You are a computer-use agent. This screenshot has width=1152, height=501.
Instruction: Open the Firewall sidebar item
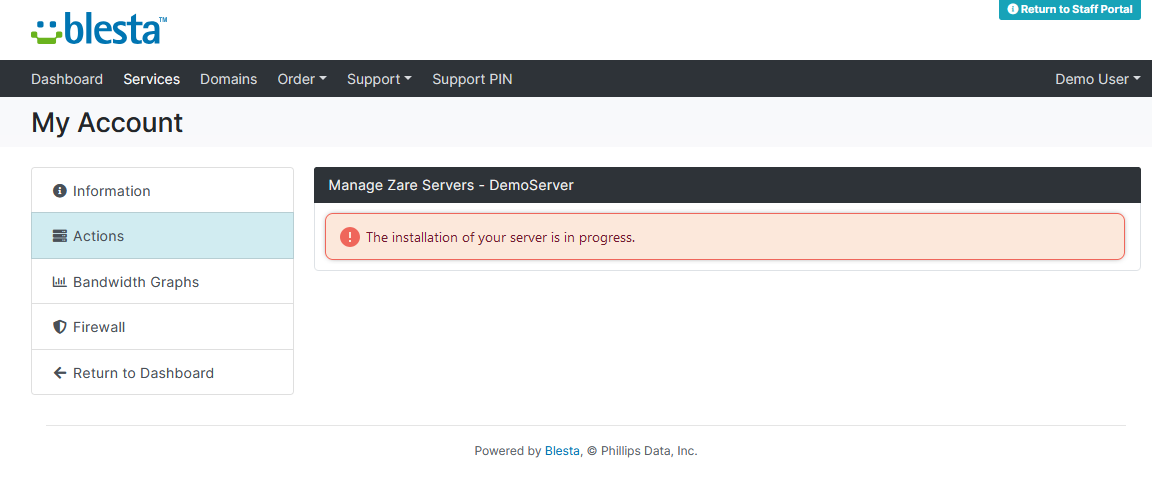click(162, 327)
